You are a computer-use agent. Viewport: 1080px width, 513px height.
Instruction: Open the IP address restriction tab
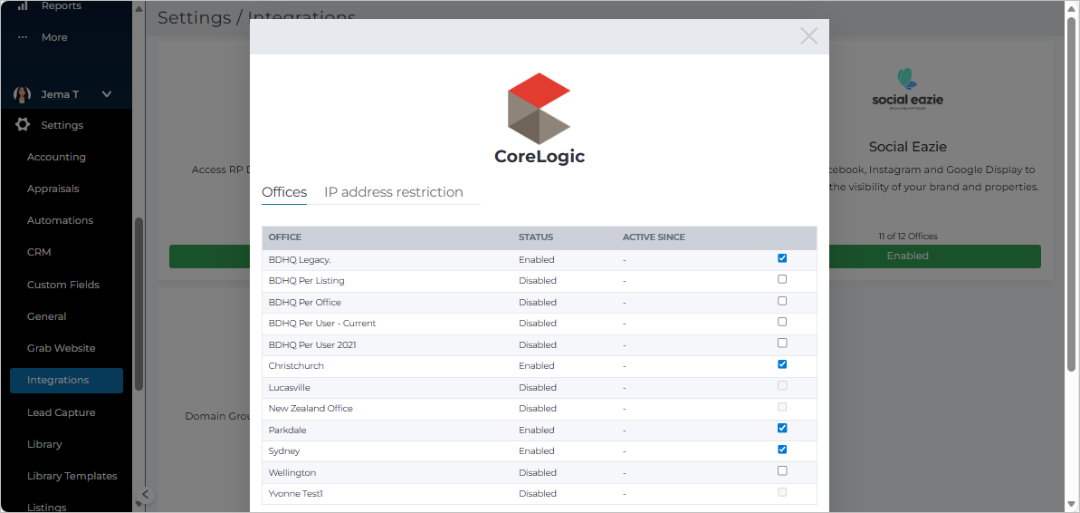(393, 192)
